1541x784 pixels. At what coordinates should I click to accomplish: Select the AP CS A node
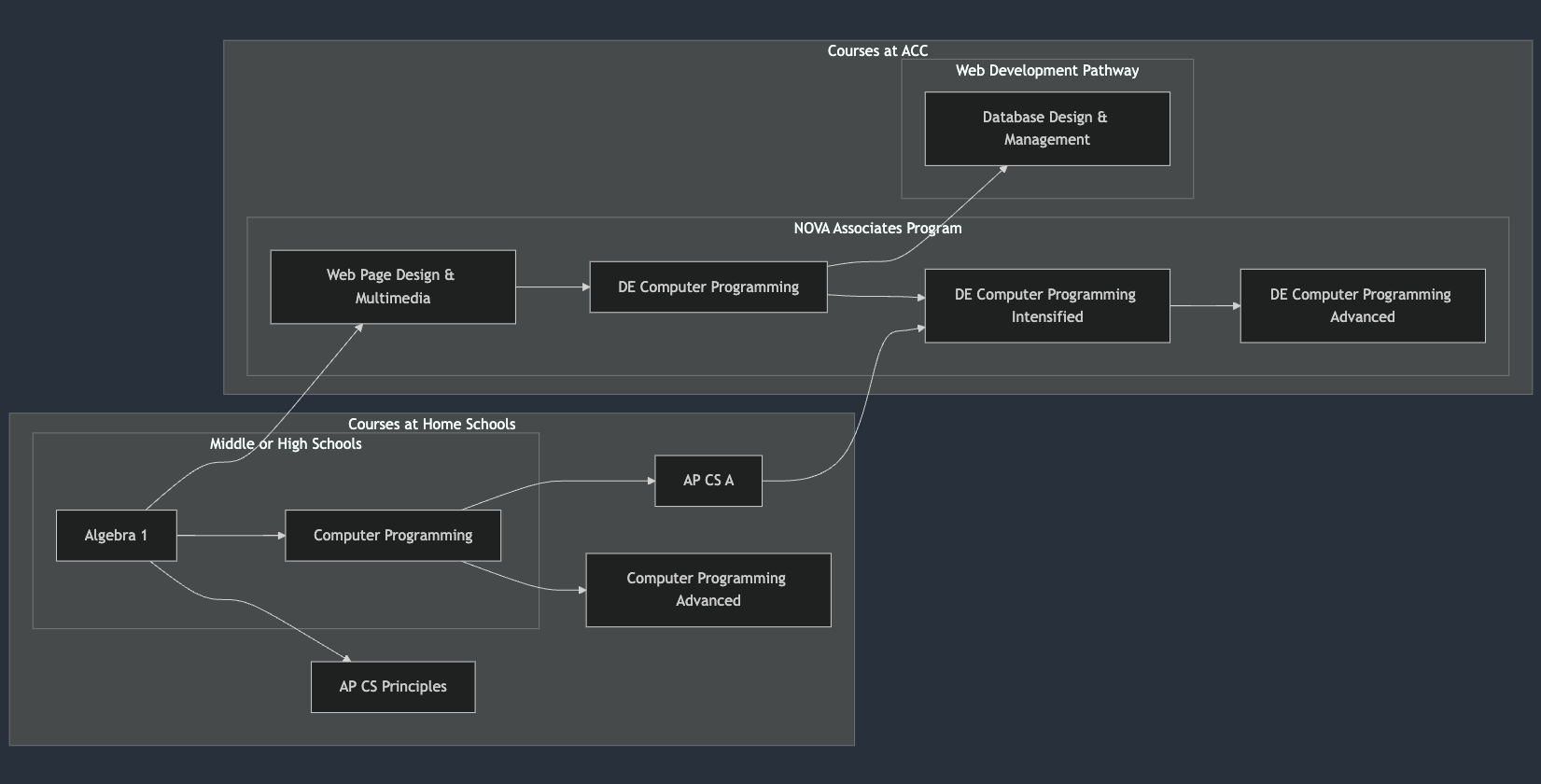707,481
